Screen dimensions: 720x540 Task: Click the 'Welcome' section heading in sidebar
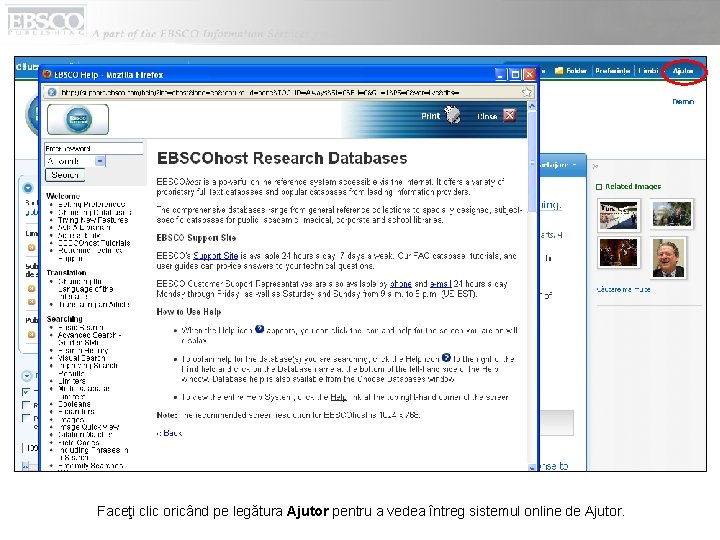tap(63, 196)
